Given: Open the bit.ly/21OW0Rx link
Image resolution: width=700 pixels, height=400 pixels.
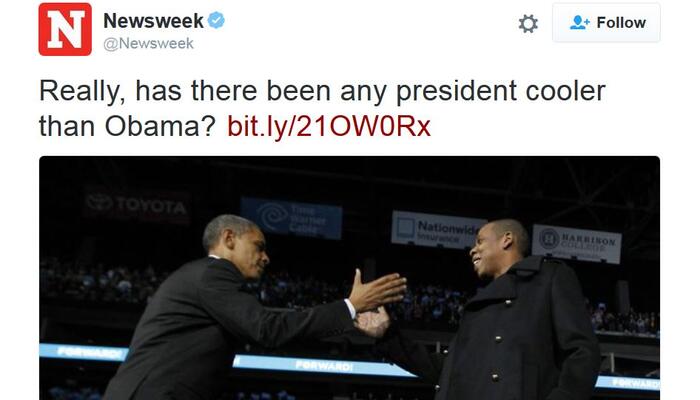Looking at the screenshot, I should click(329, 126).
